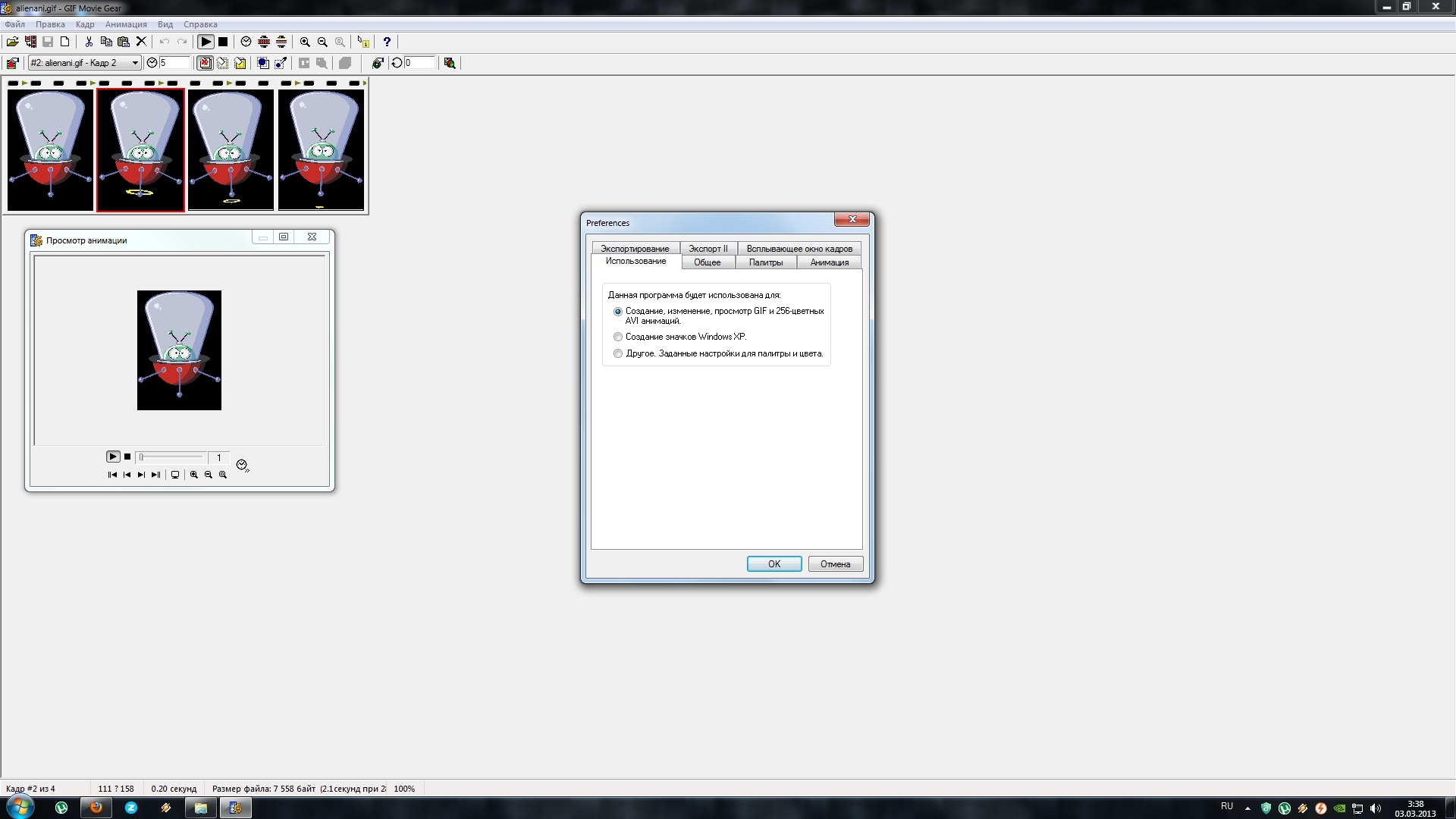Expand the frame selector dropdown 'Кадр 2'

point(135,63)
